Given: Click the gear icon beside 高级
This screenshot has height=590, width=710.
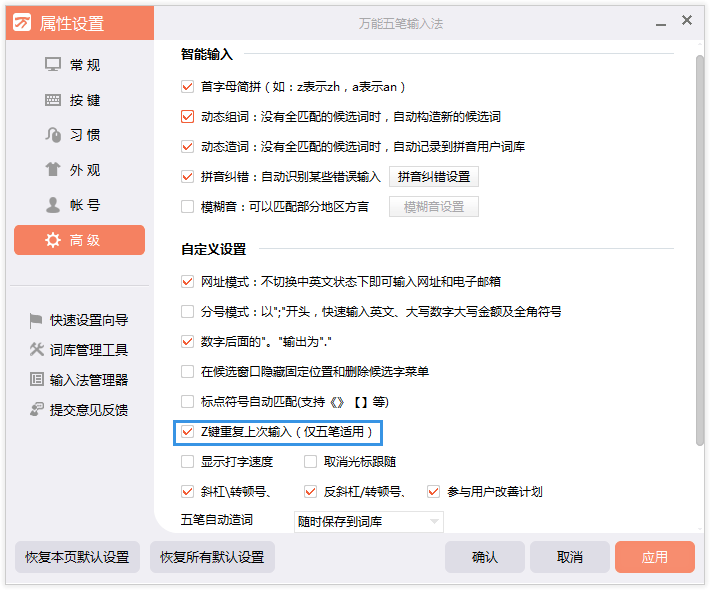Looking at the screenshot, I should point(53,240).
